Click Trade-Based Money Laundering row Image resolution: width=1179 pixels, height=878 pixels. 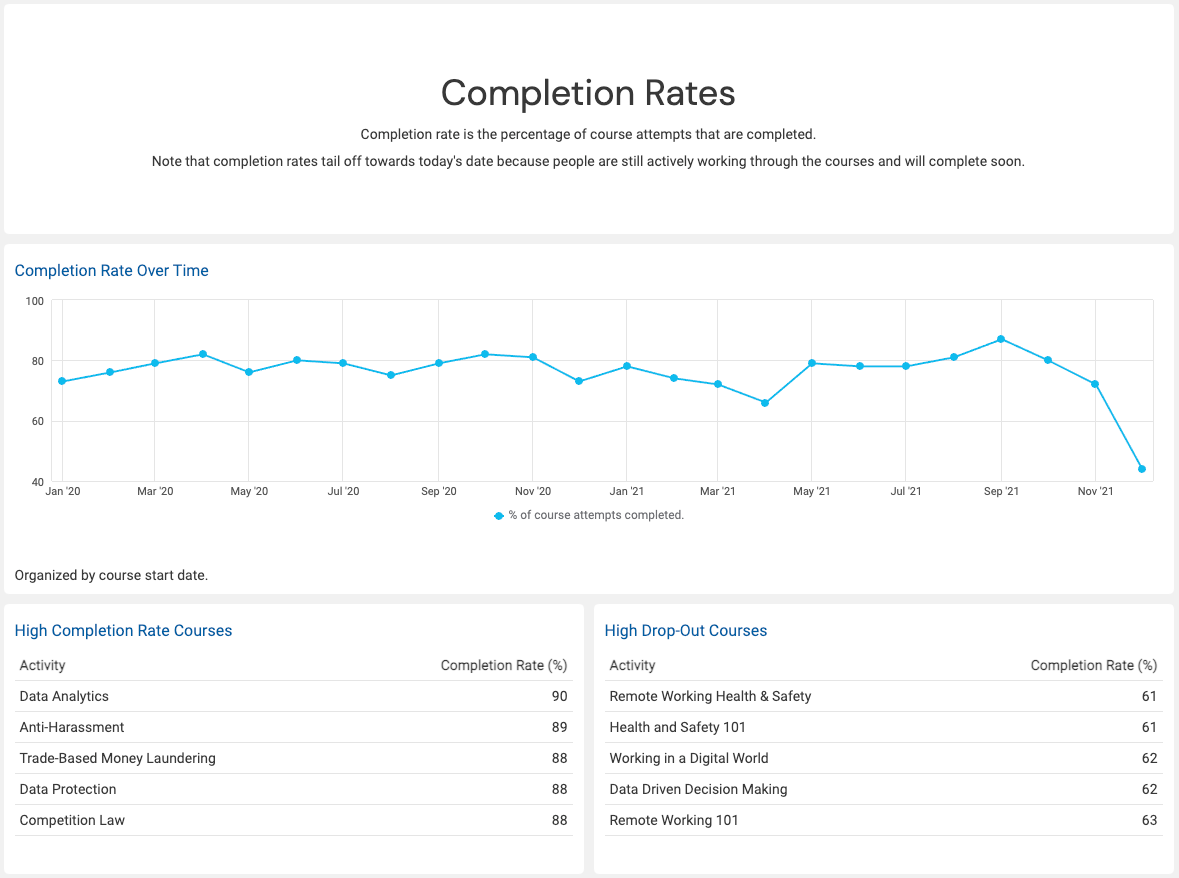point(293,758)
